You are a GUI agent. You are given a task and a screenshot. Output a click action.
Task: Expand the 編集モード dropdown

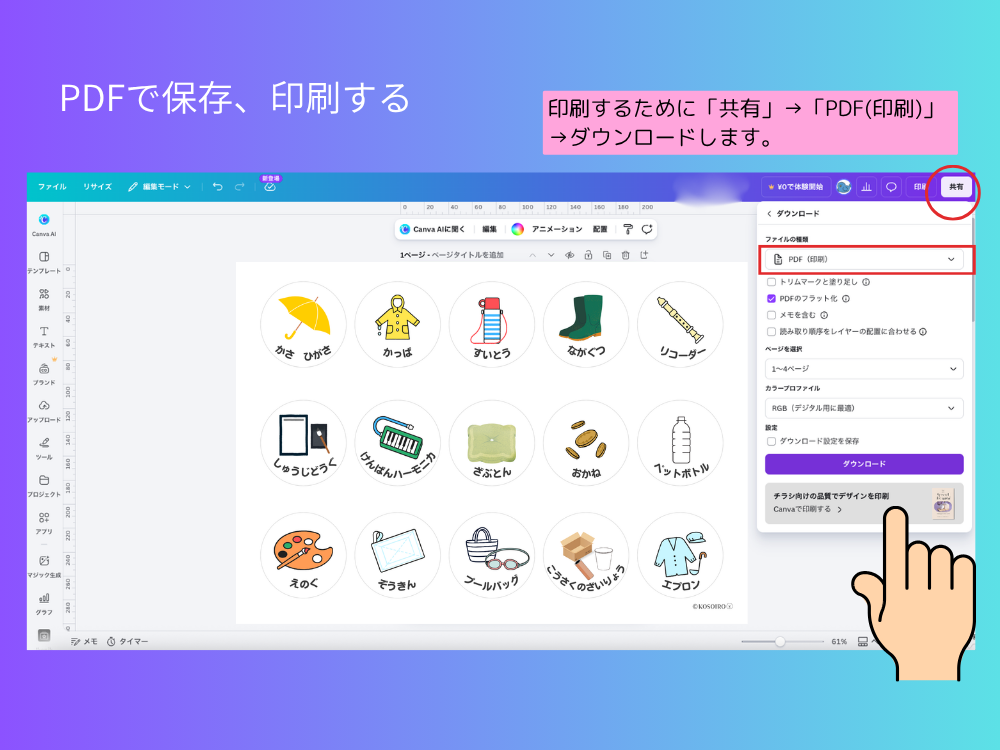pyautogui.click(x=159, y=187)
